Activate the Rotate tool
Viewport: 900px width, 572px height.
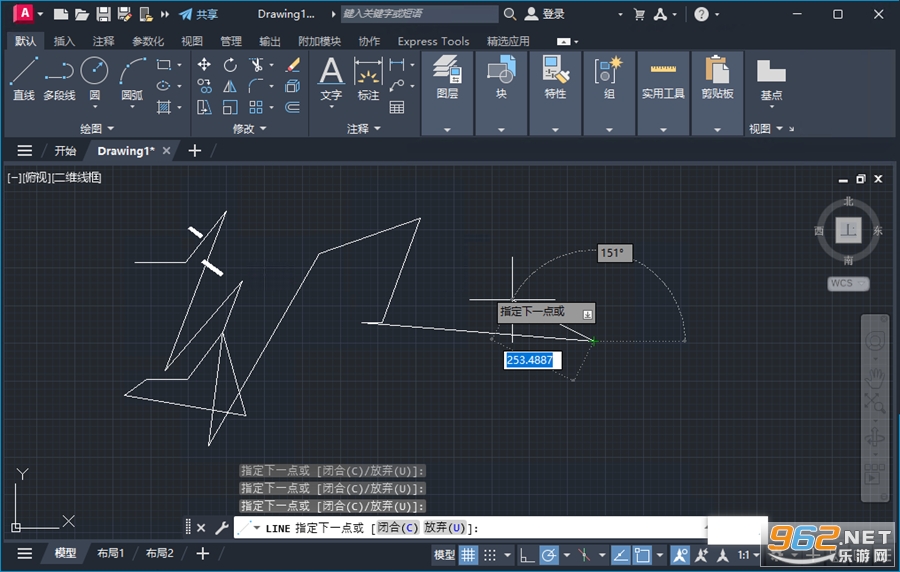tap(230, 65)
